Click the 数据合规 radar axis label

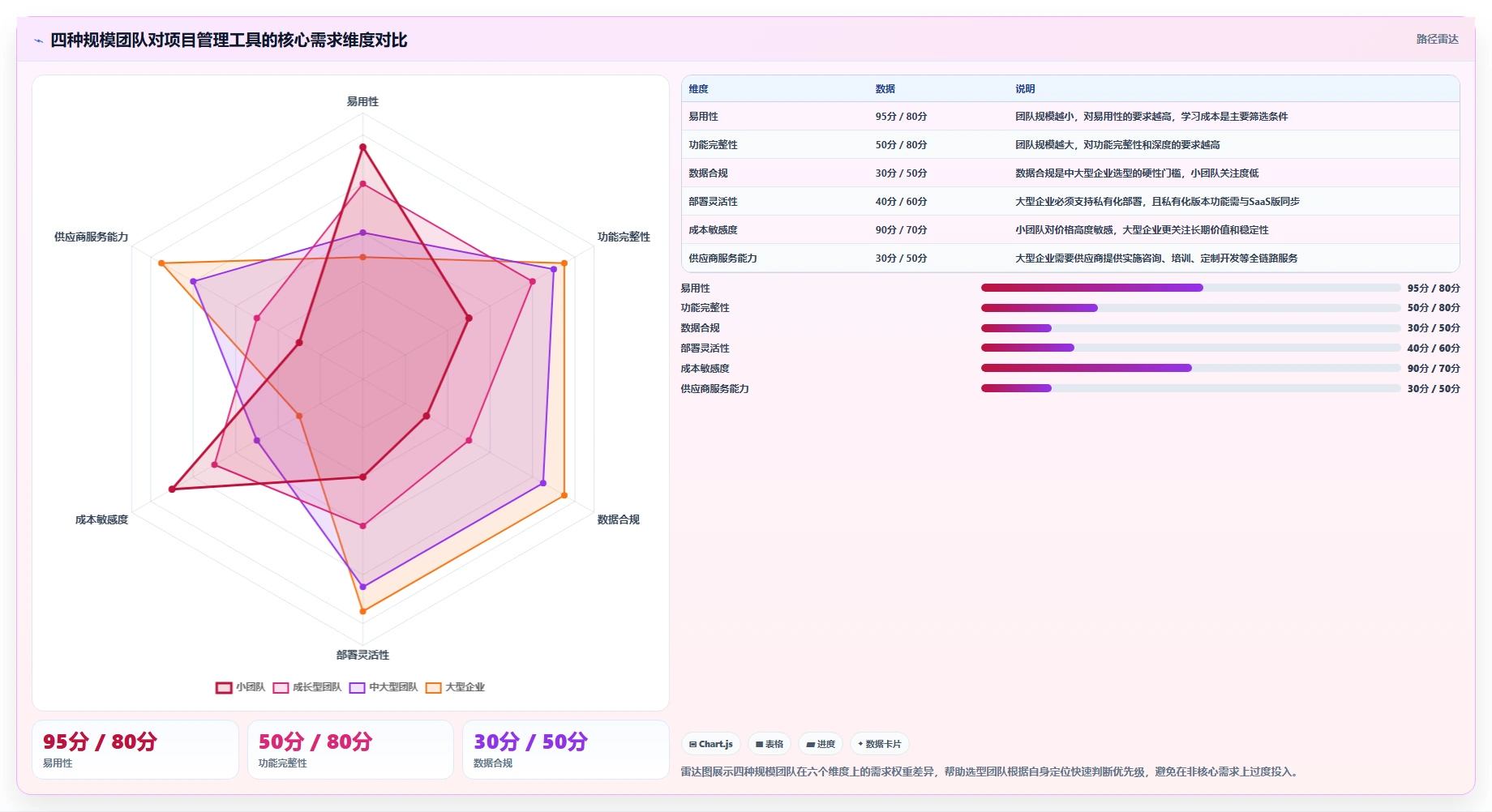(618, 519)
